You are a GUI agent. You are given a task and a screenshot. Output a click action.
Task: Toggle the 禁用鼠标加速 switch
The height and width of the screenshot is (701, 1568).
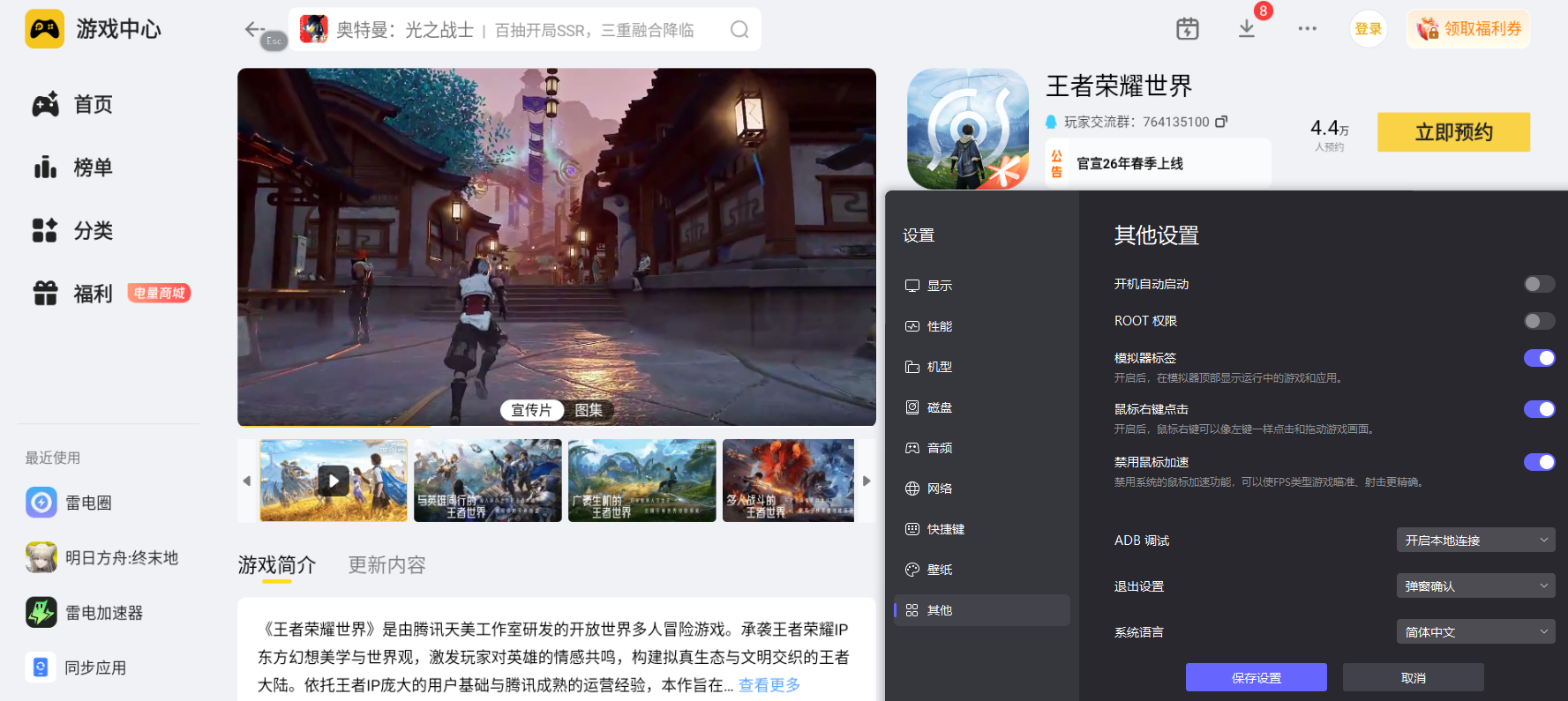[x=1539, y=462]
